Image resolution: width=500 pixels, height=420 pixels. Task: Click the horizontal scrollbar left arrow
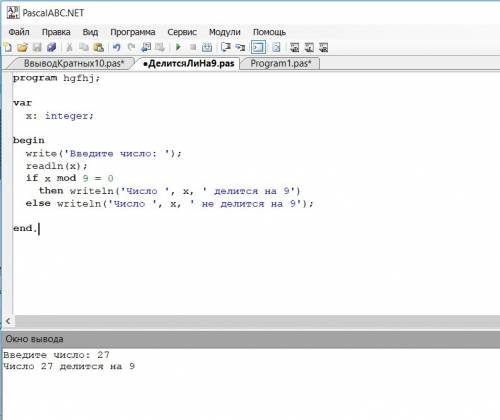point(8,321)
